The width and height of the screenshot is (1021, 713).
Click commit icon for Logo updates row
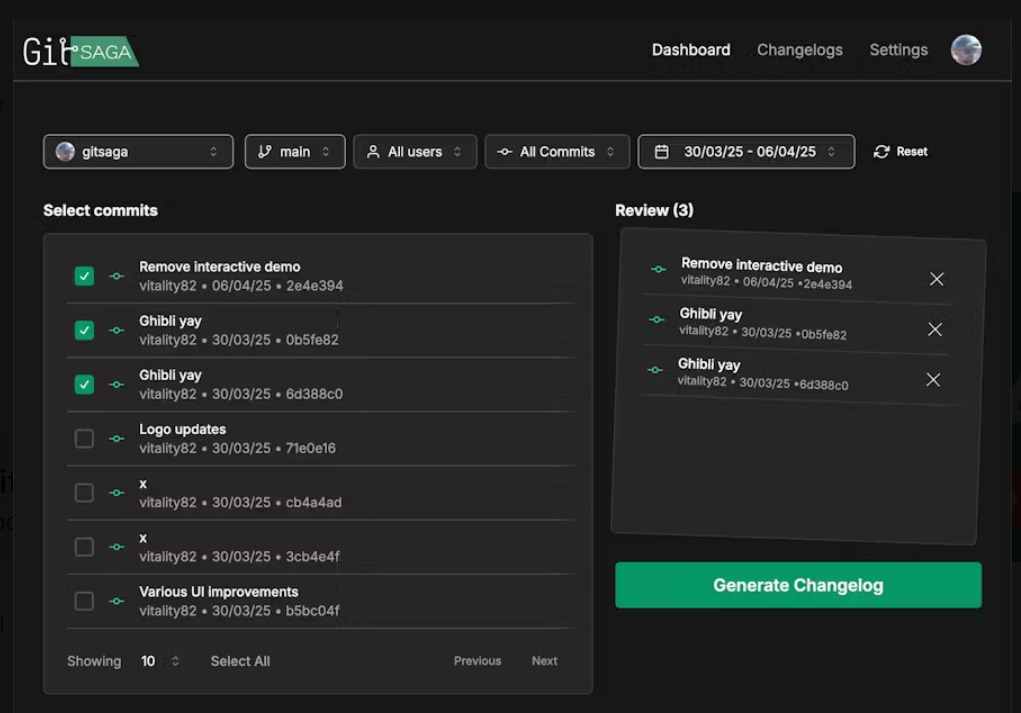[117, 438]
